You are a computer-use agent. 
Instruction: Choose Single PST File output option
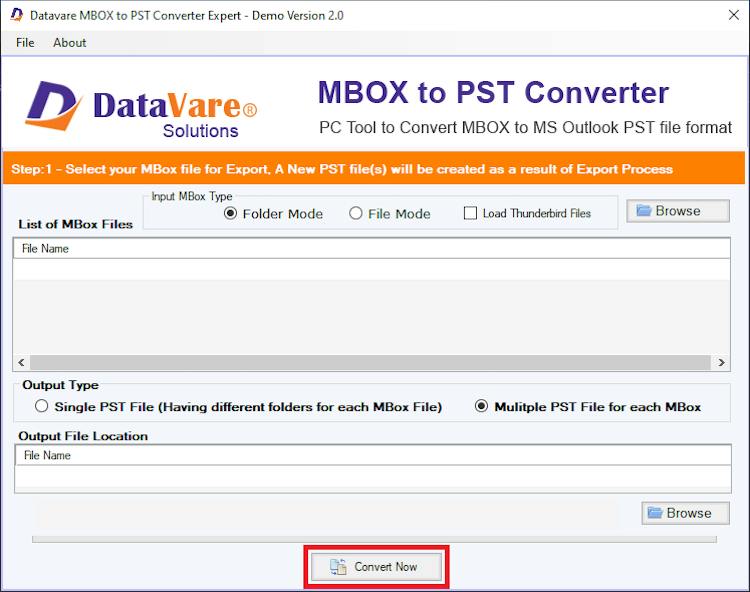tap(42, 406)
